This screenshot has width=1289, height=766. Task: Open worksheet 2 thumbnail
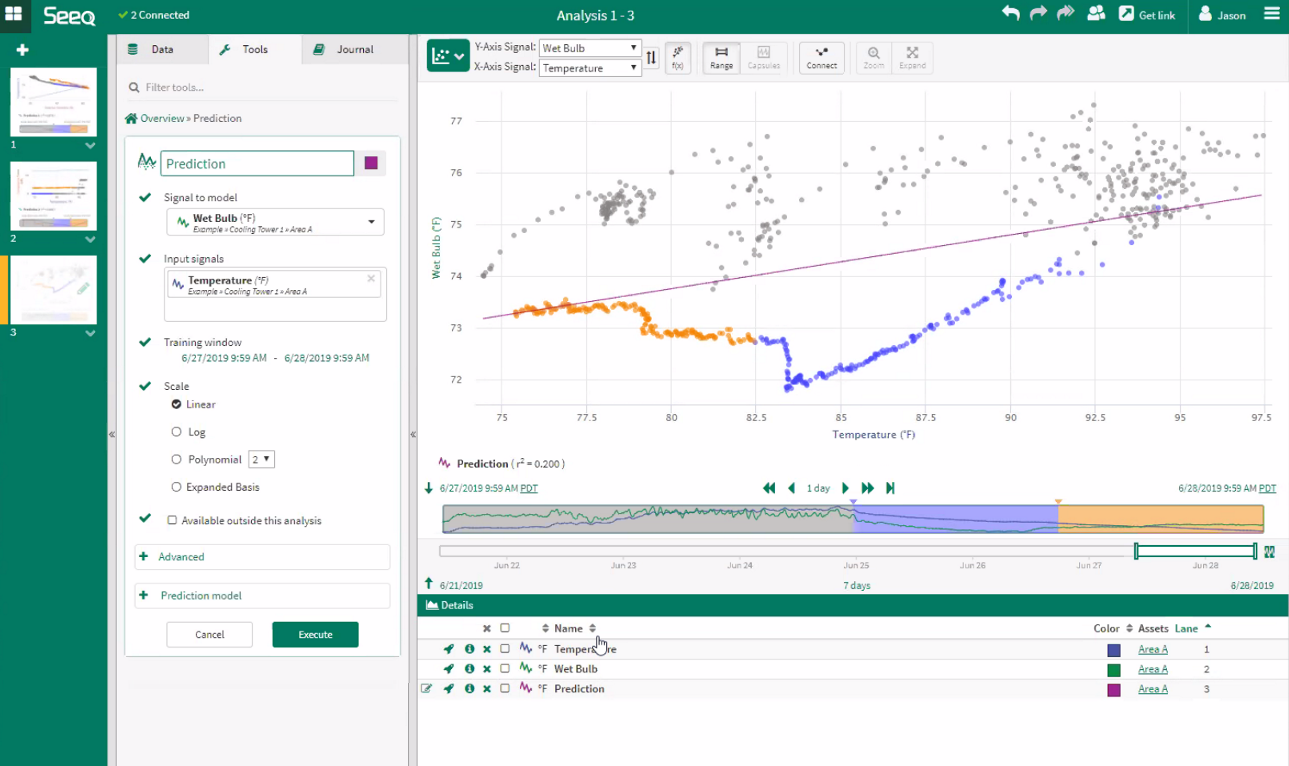(53, 196)
